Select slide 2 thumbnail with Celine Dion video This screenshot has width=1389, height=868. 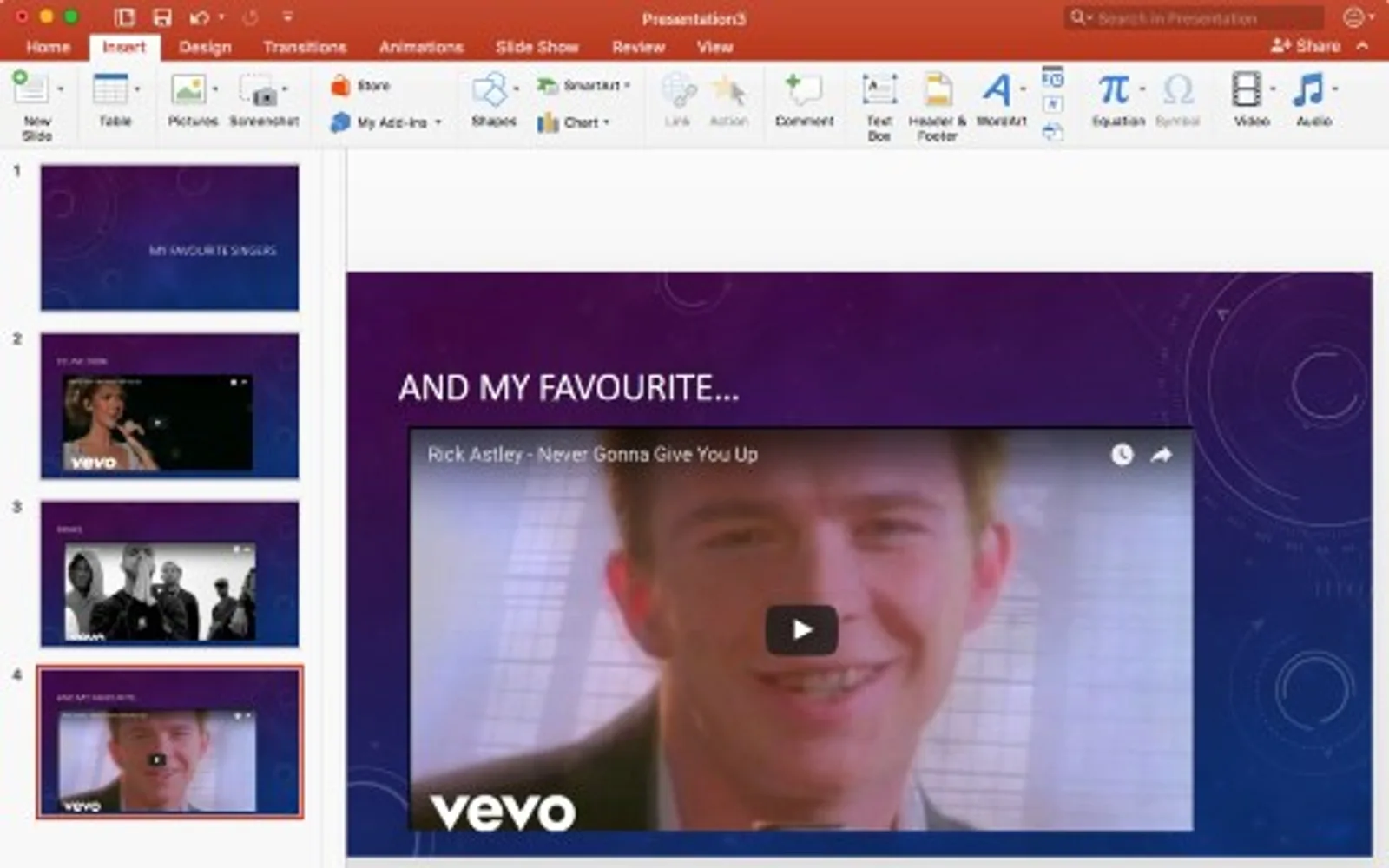(169, 405)
